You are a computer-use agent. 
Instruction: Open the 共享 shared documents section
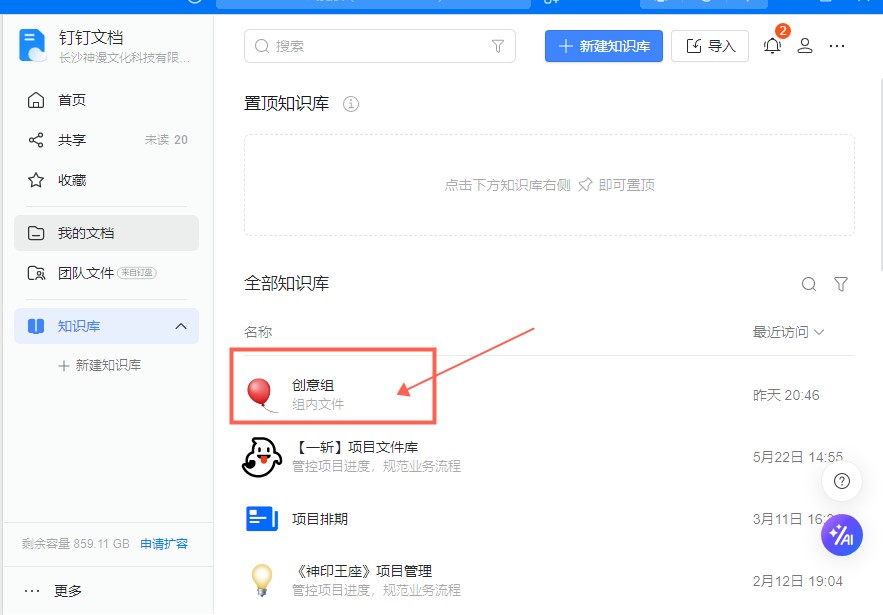(x=106, y=140)
